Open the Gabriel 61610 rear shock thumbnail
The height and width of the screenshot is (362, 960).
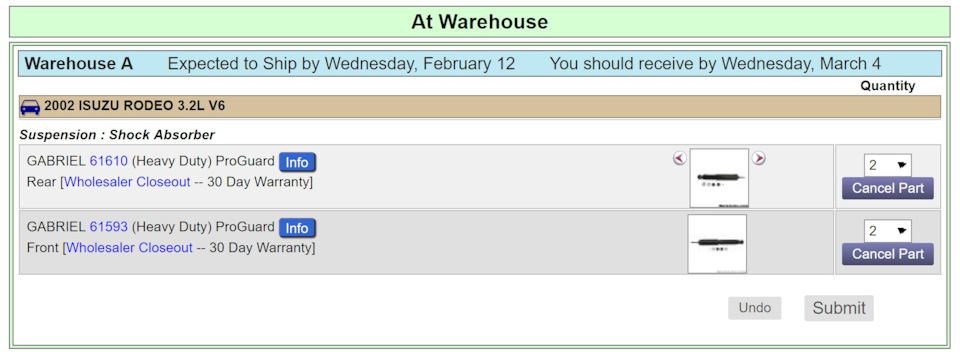[x=719, y=178]
